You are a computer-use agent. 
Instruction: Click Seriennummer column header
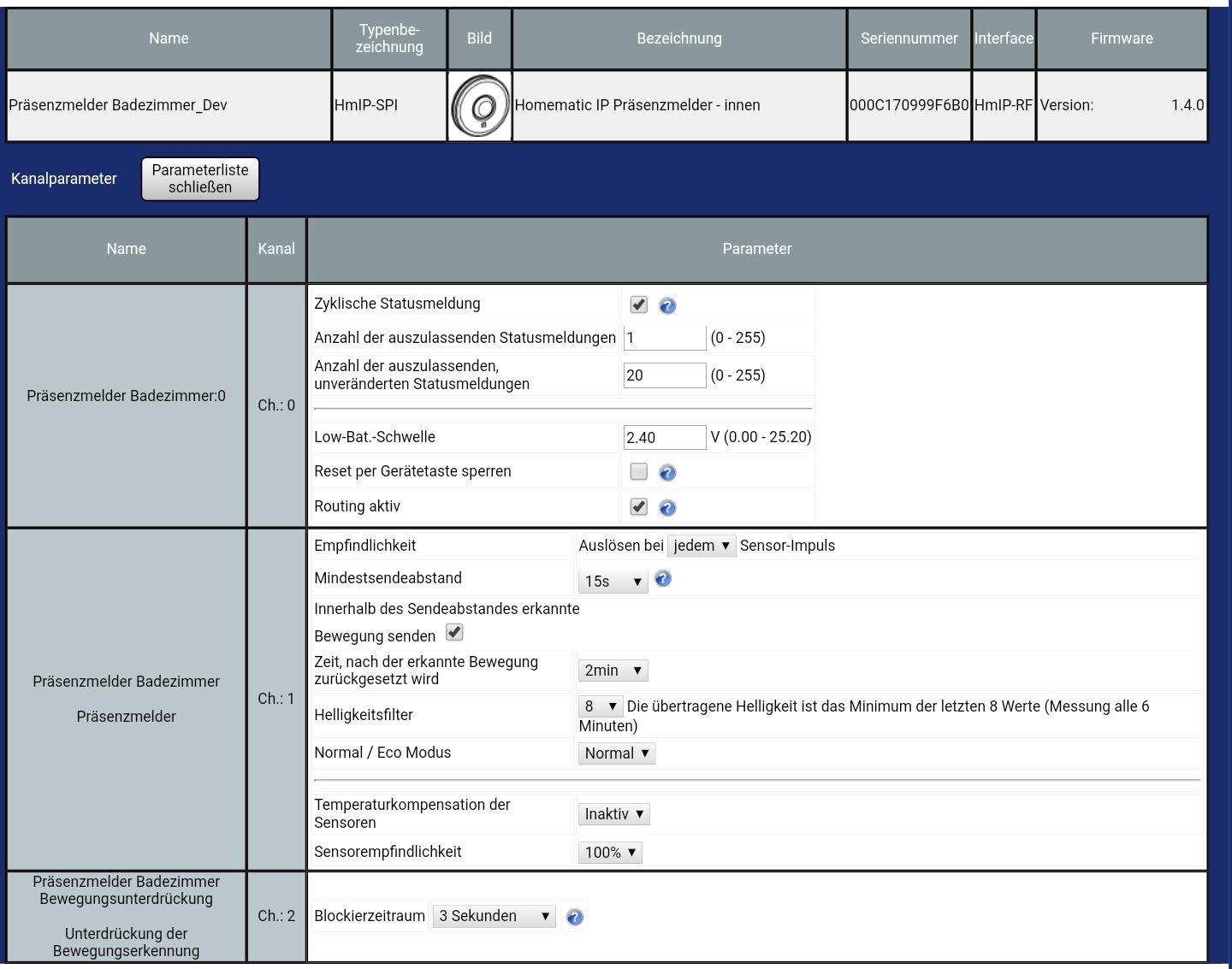pyautogui.click(x=909, y=38)
